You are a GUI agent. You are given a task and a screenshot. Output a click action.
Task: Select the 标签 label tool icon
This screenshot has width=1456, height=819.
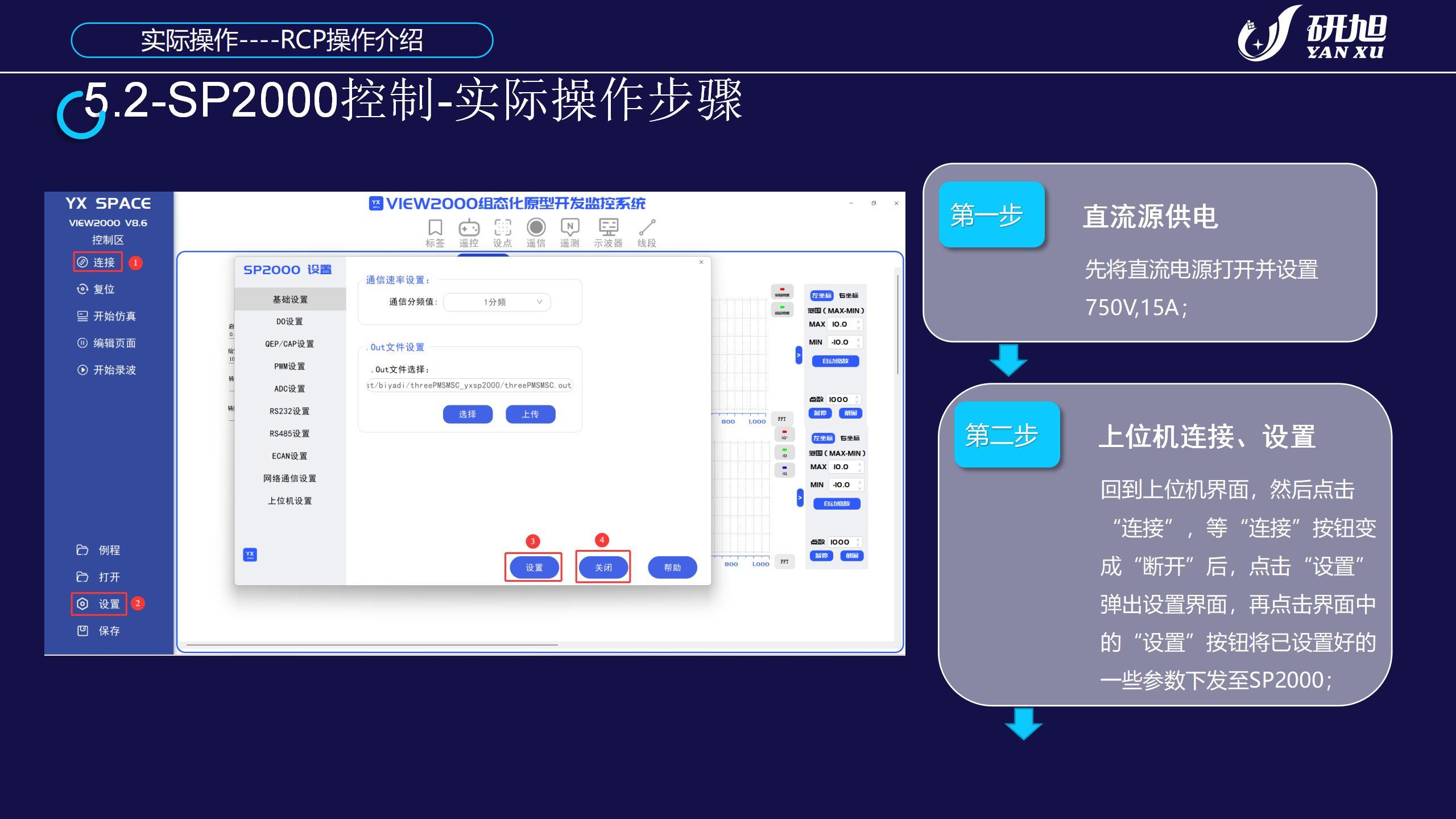(x=435, y=227)
